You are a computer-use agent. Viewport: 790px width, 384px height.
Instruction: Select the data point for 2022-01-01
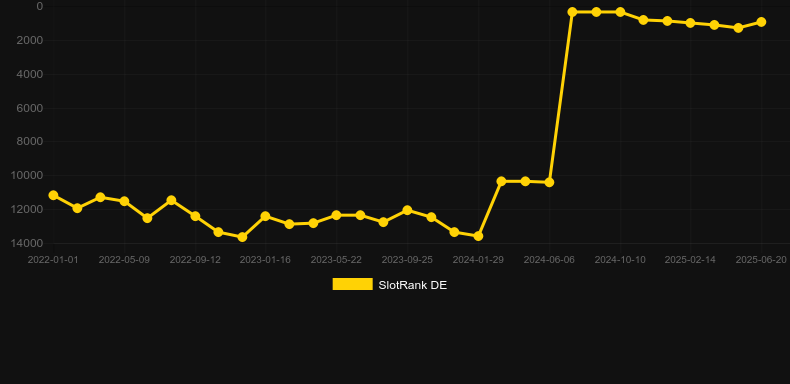(53, 196)
